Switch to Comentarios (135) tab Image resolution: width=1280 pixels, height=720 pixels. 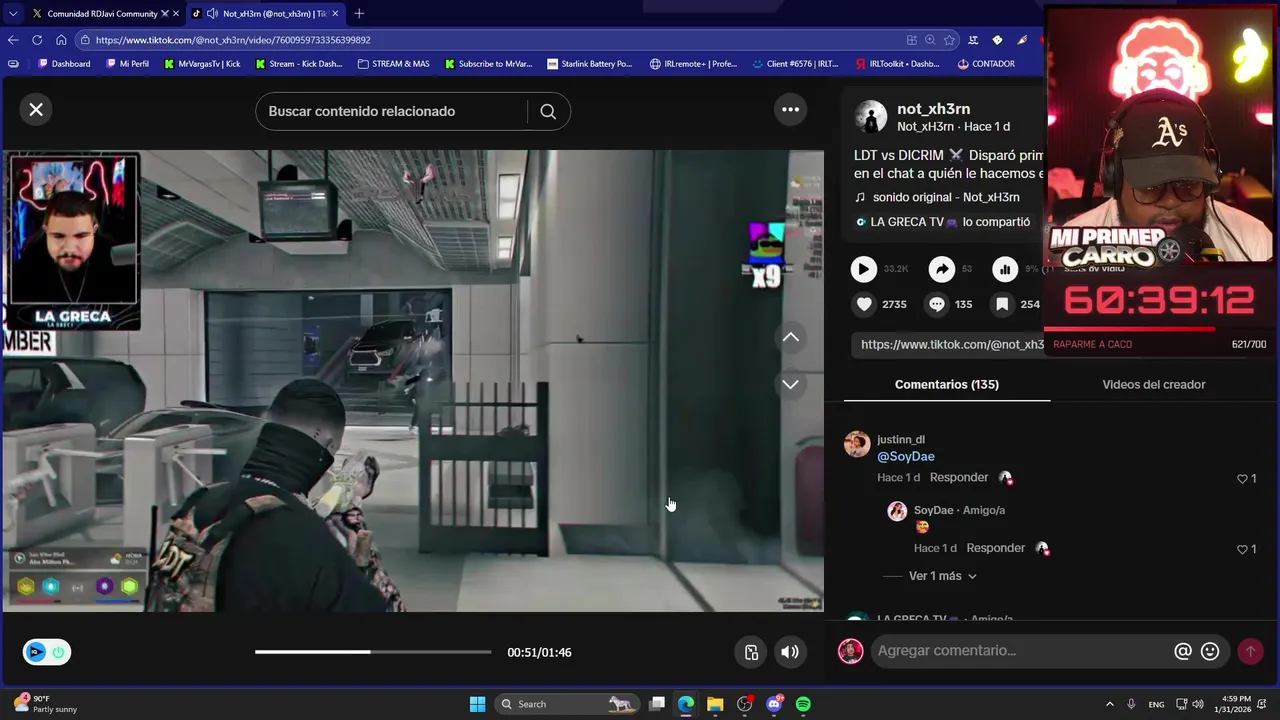click(947, 384)
